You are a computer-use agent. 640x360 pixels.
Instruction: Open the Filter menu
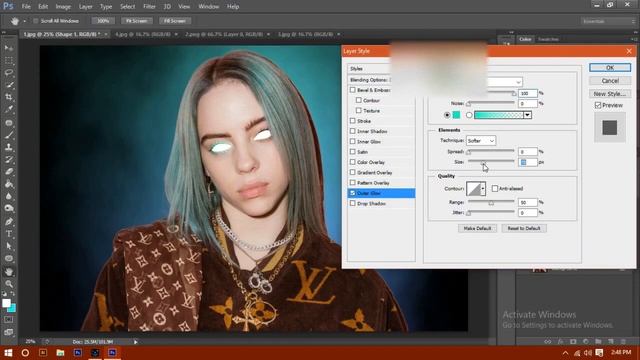tap(149, 7)
